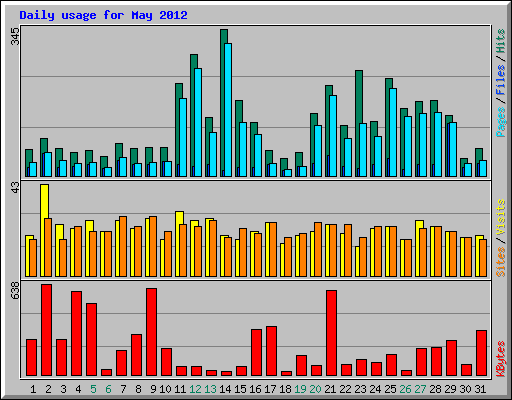Click the day 19 axis label

pyautogui.click(x=300, y=389)
